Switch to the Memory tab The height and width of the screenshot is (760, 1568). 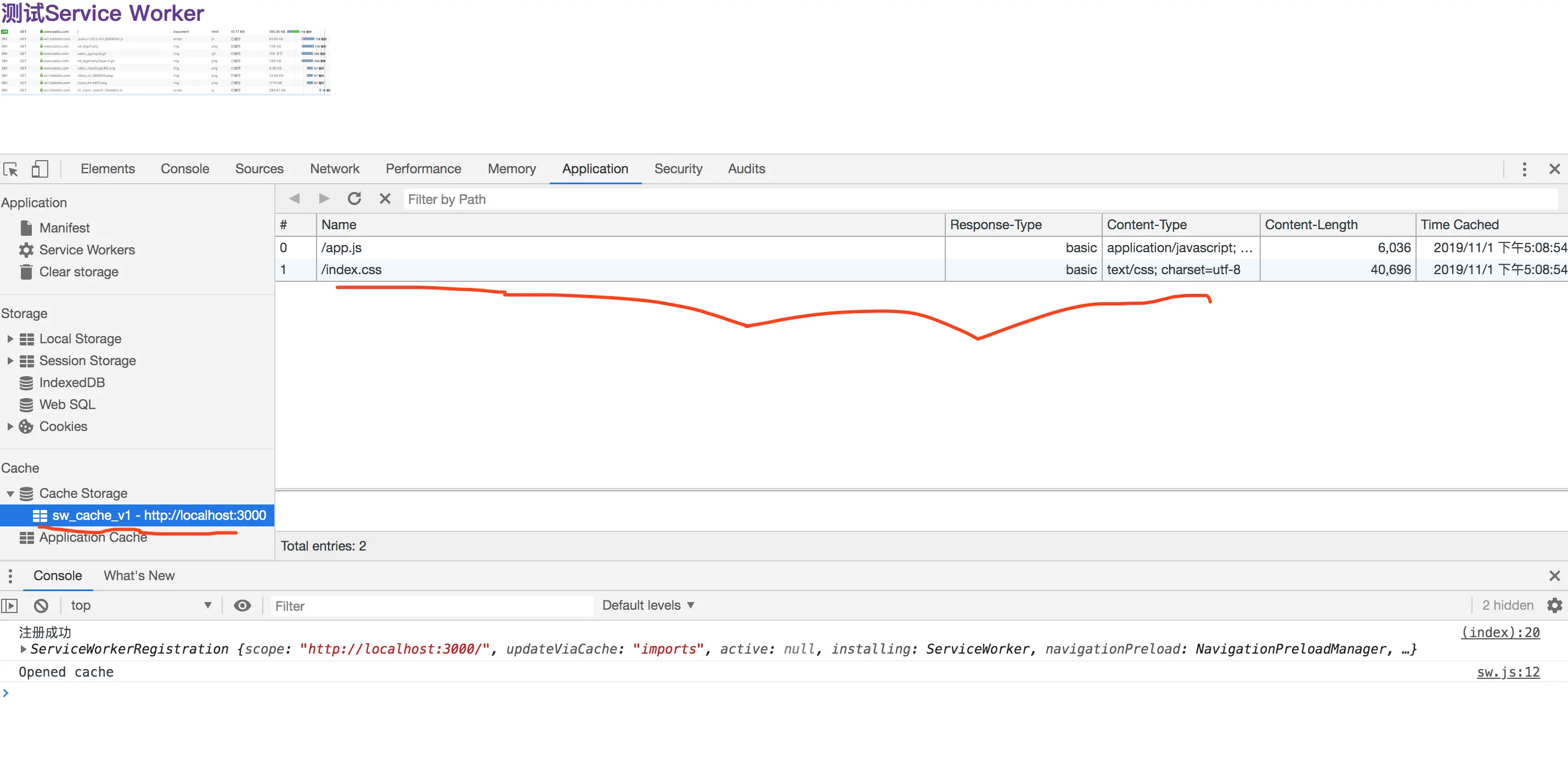tap(512, 169)
